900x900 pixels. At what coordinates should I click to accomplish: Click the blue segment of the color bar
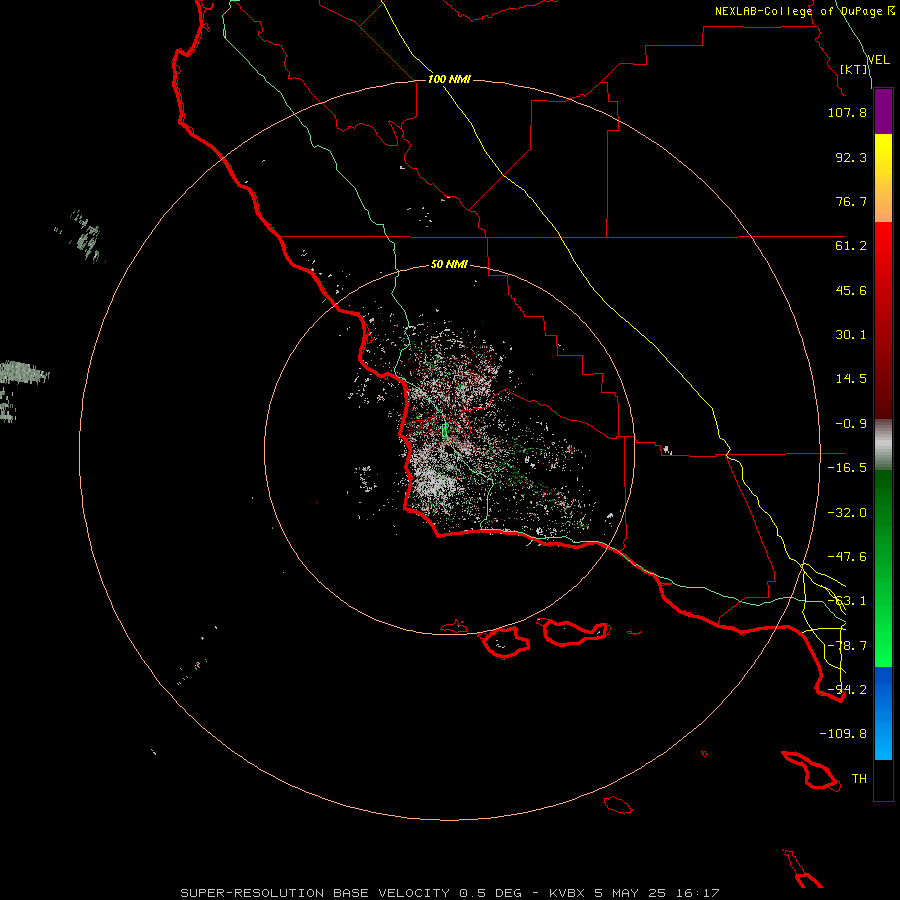(883, 712)
